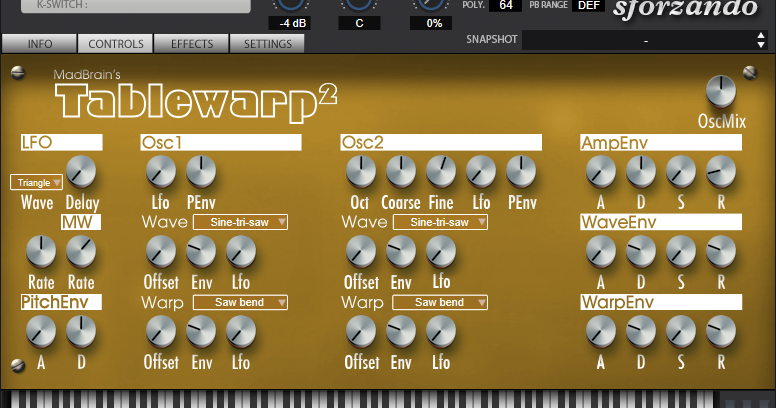Click Osc1 Warp Env knob
The height and width of the screenshot is (408, 776).
tap(201, 331)
